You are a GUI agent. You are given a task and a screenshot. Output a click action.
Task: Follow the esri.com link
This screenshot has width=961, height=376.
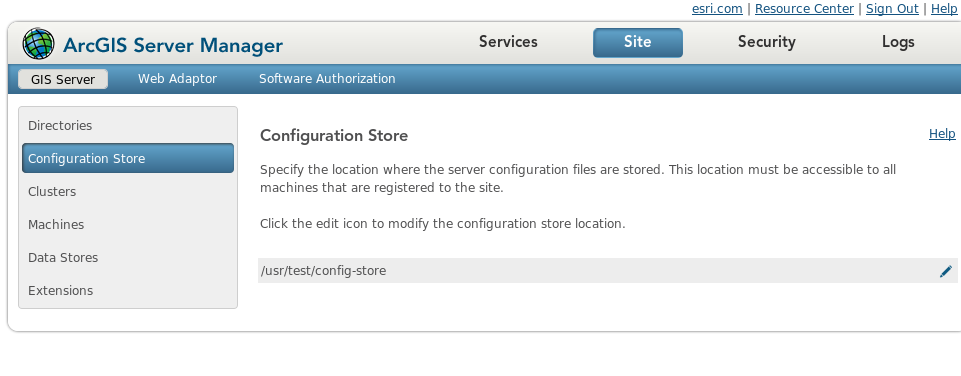716,9
